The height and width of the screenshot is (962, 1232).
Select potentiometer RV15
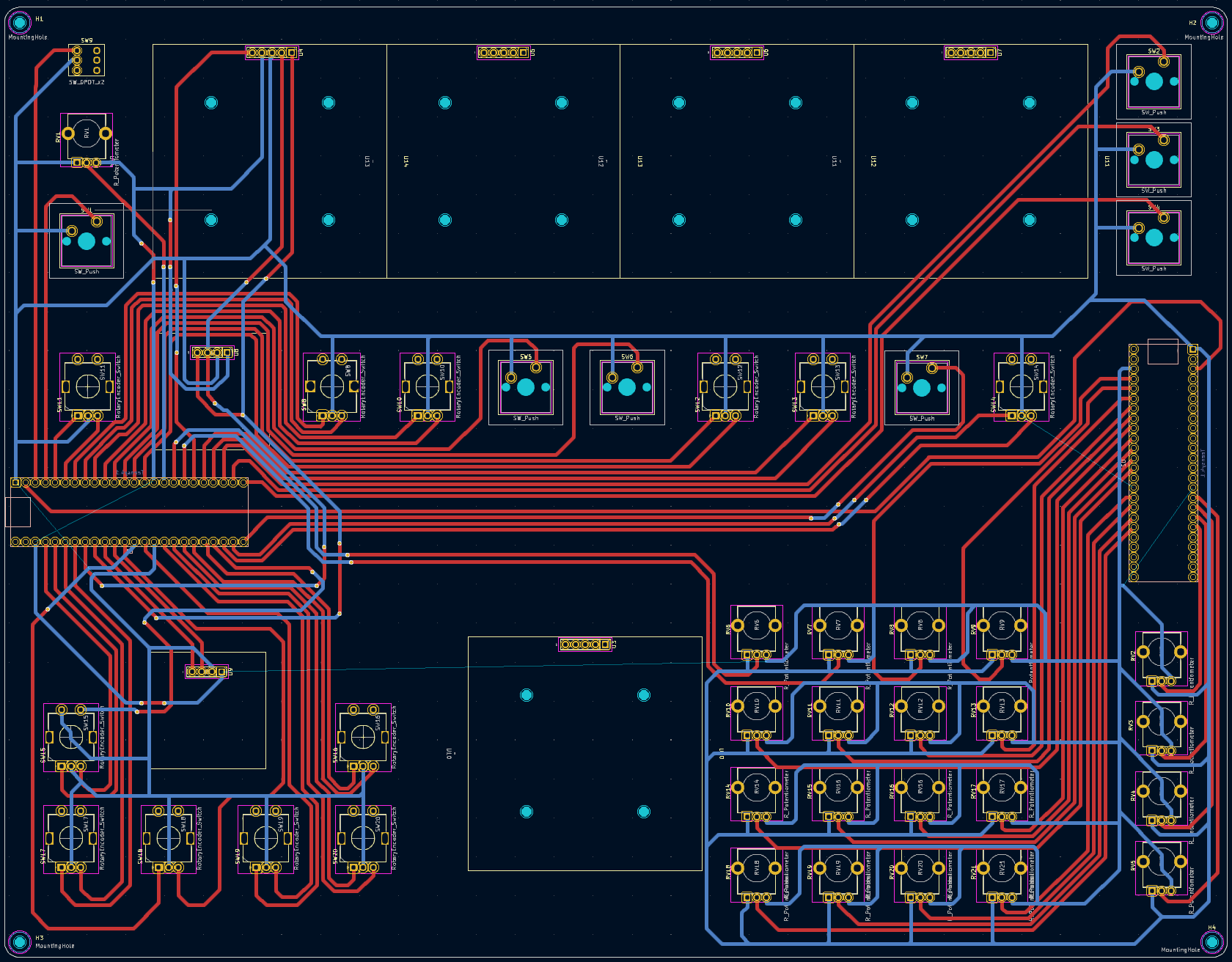(x=838, y=795)
